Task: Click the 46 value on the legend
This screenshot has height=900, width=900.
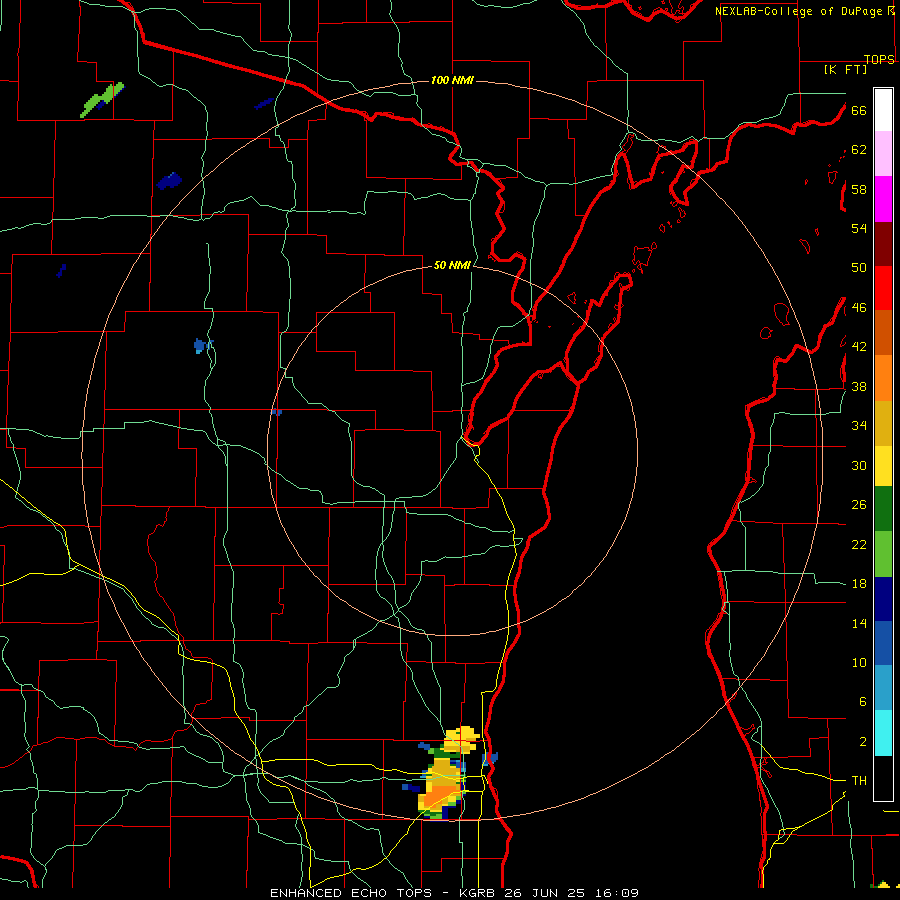Action: point(859,308)
